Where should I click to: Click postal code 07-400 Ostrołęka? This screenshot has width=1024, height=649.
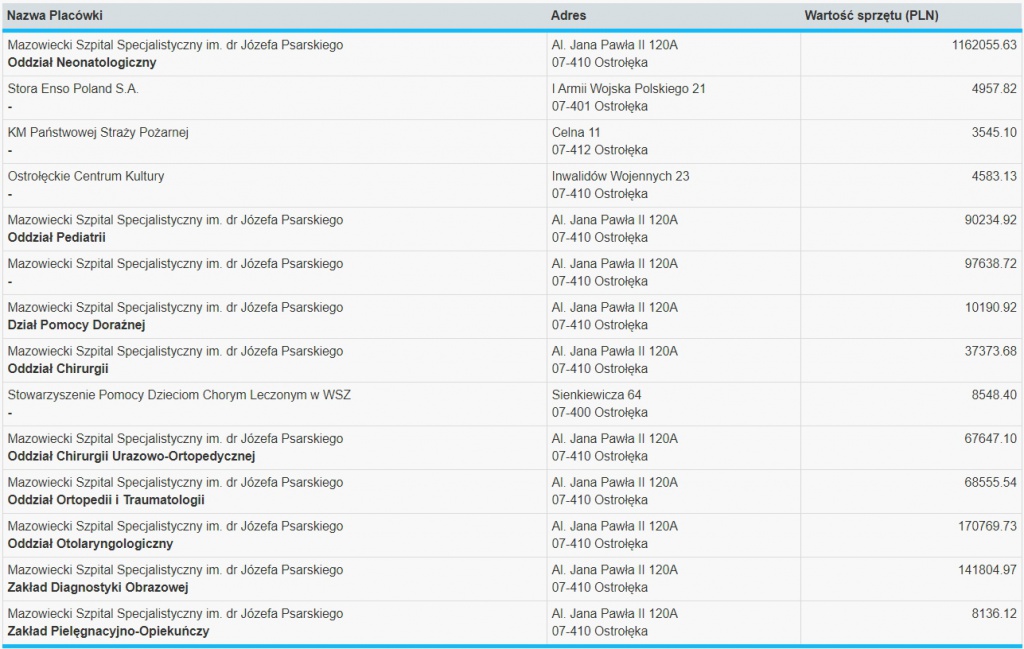[600, 413]
